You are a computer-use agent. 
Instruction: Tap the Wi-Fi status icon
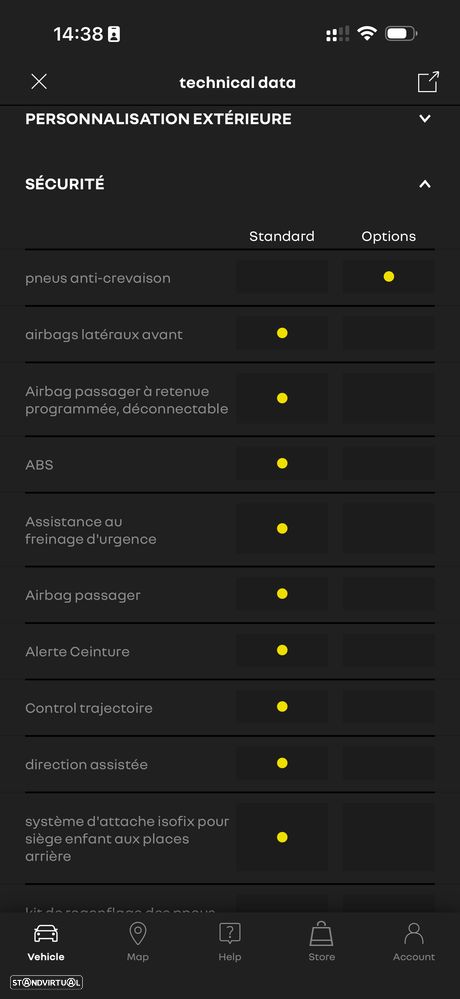pyautogui.click(x=367, y=33)
